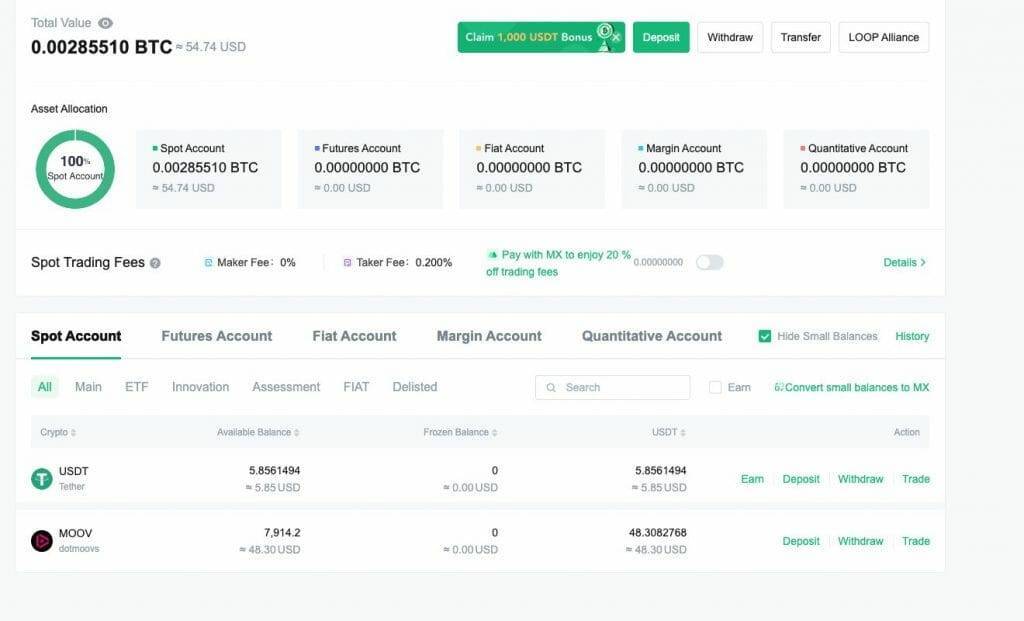Sort by USDT column arrows
The height and width of the screenshot is (621, 1024).
[683, 432]
